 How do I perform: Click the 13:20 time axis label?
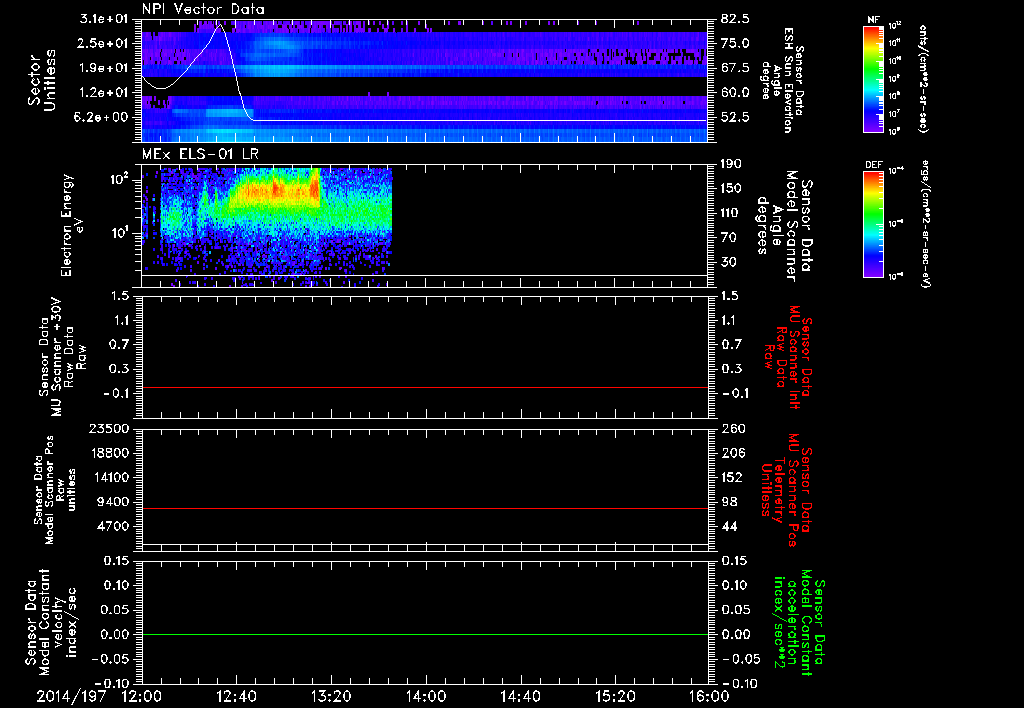(331, 696)
